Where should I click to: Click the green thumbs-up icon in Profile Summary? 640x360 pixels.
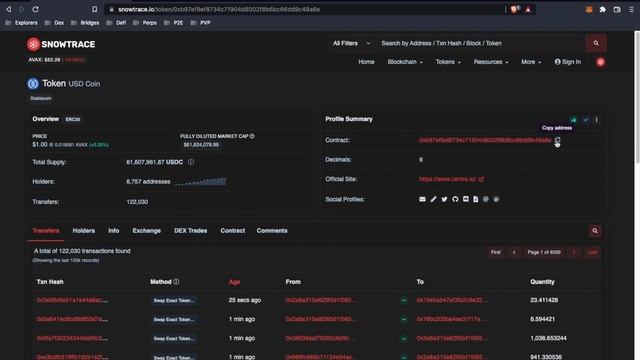(574, 120)
